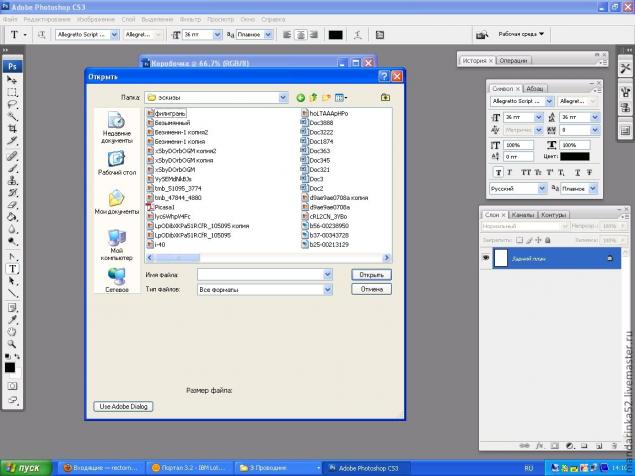Image resolution: width=635 pixels, height=476 pixels.
Task: Open anti-aliasing dropdown in options bar
Action: click(x=268, y=35)
